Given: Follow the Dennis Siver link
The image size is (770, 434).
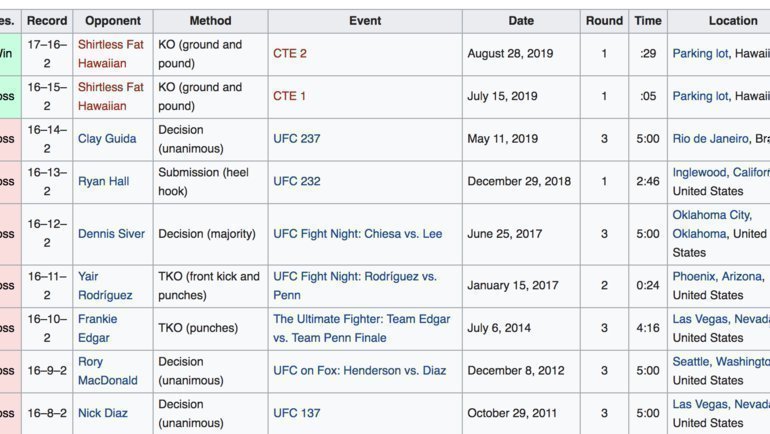Looking at the screenshot, I should [x=111, y=234].
